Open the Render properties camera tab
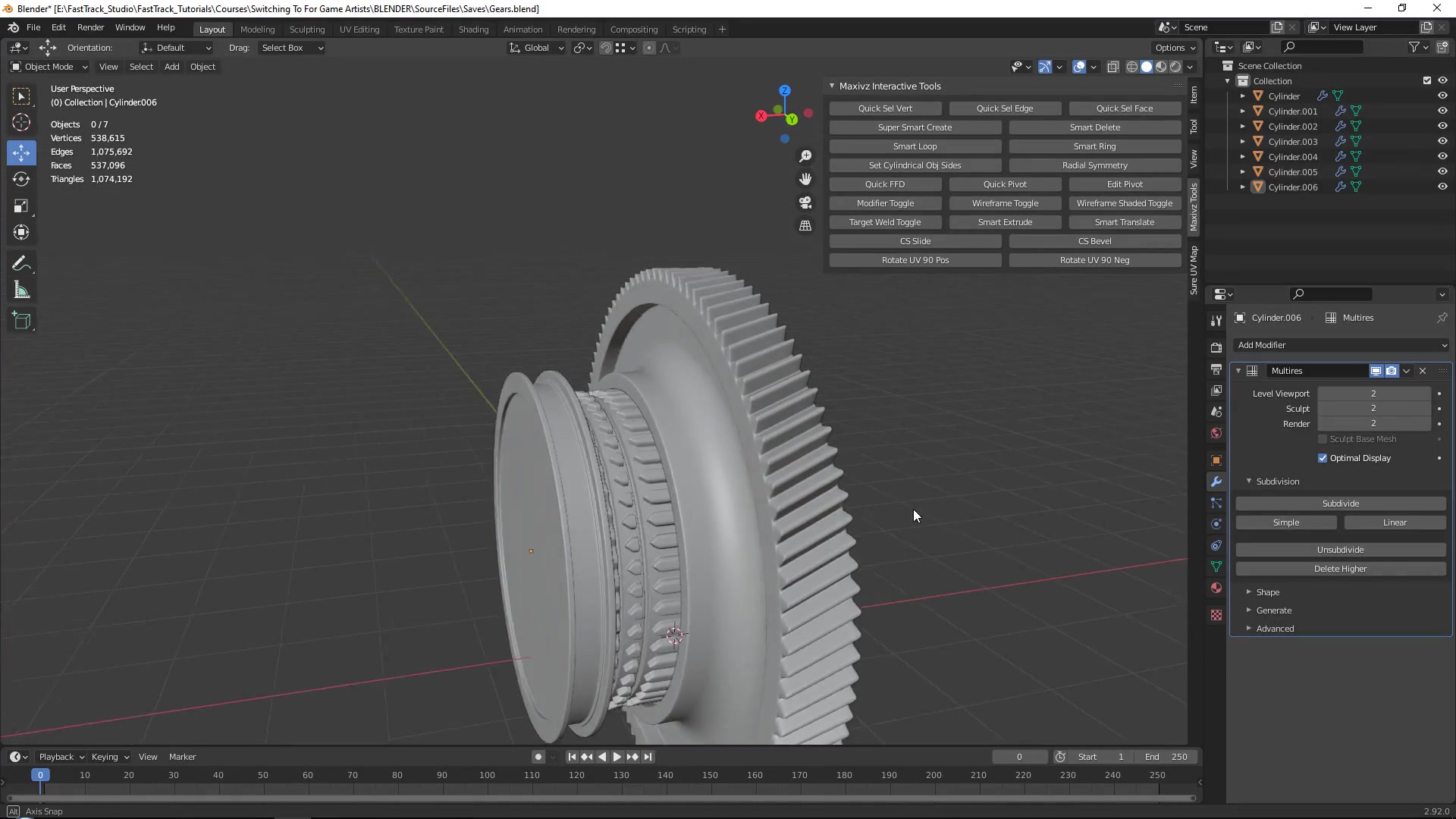 1216,347
